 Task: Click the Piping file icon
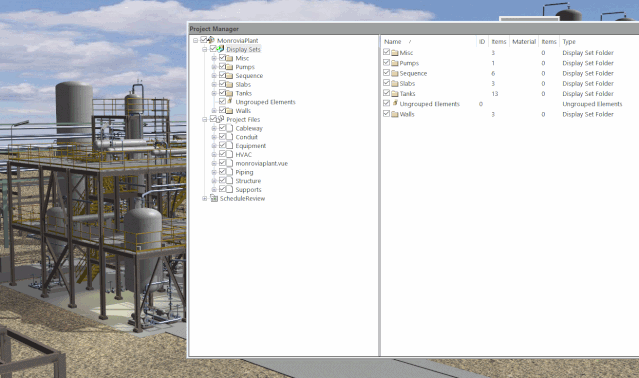[229, 172]
